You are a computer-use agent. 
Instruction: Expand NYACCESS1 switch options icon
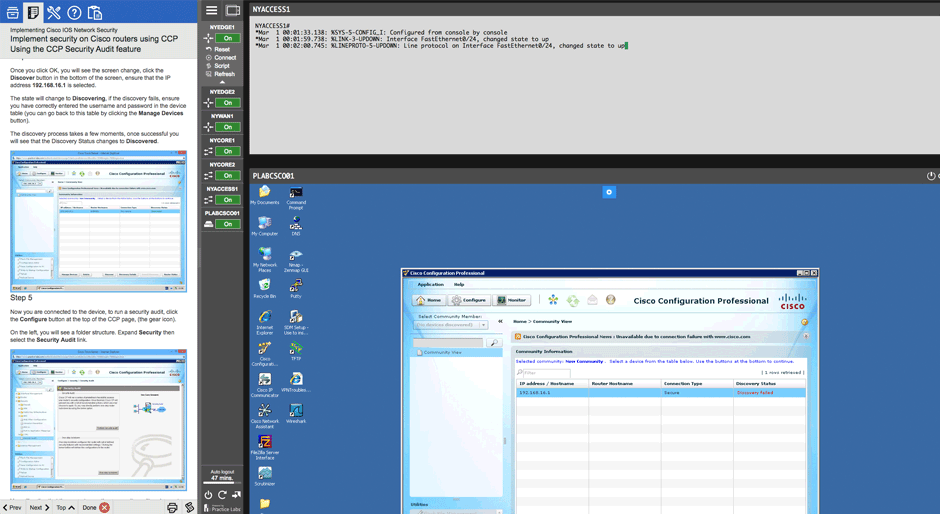tap(208, 200)
